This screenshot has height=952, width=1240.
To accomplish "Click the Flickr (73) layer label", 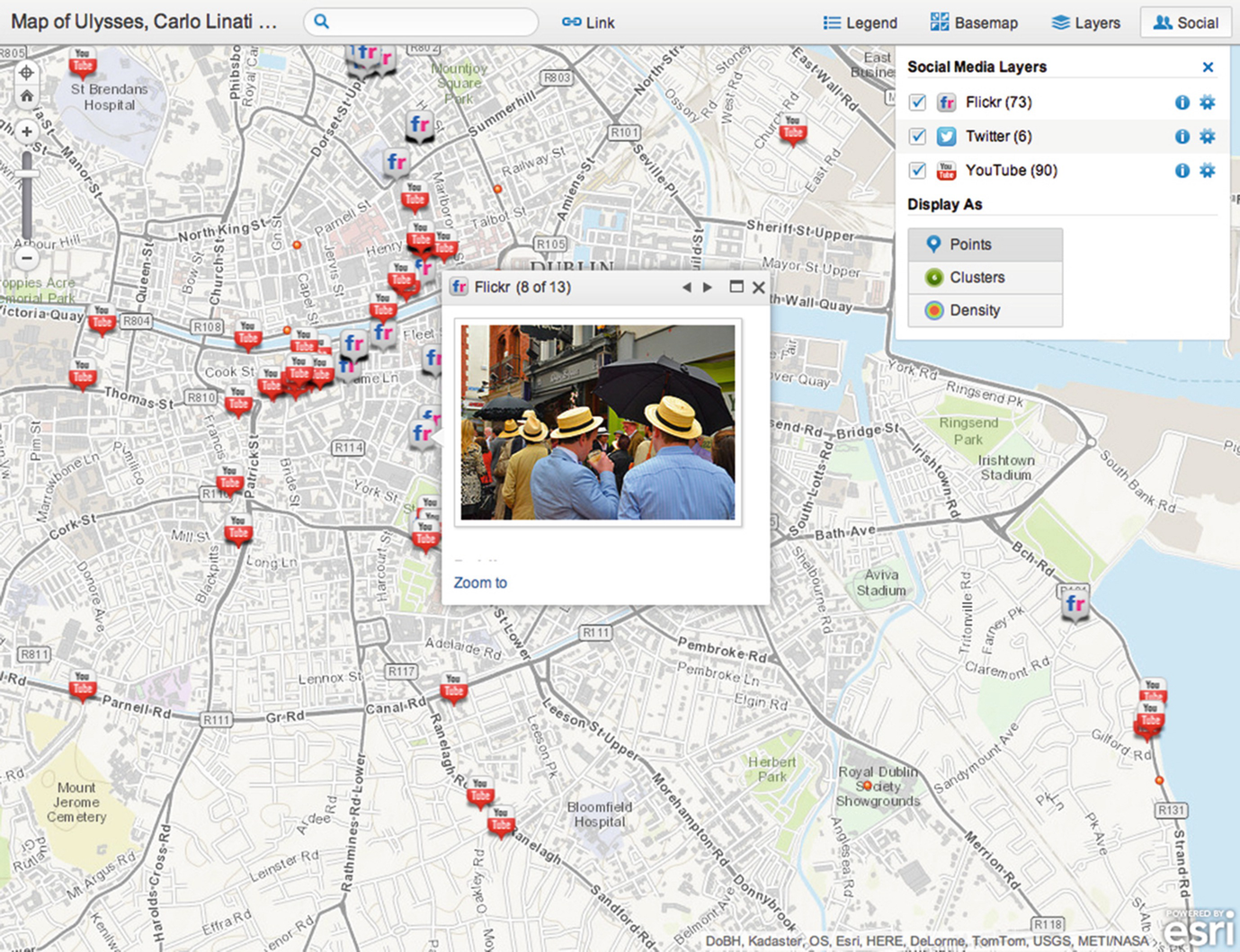I will [998, 102].
